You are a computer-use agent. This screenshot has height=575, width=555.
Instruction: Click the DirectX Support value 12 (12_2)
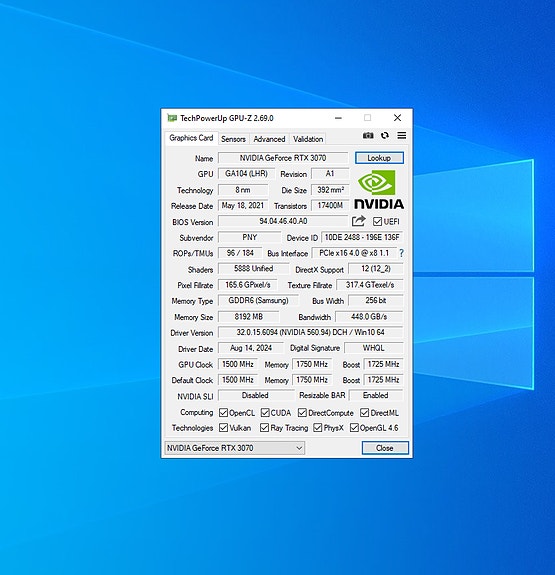pos(376,269)
